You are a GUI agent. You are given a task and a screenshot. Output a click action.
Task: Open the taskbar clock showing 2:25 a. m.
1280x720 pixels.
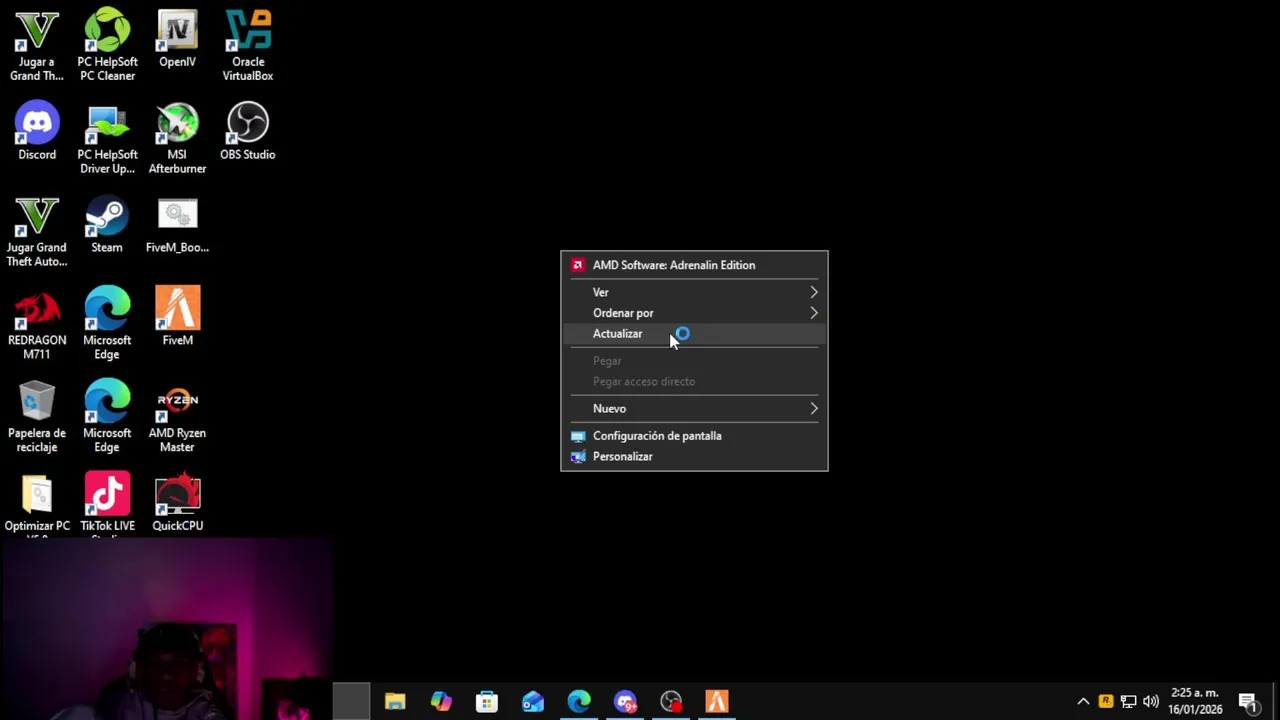(1196, 701)
